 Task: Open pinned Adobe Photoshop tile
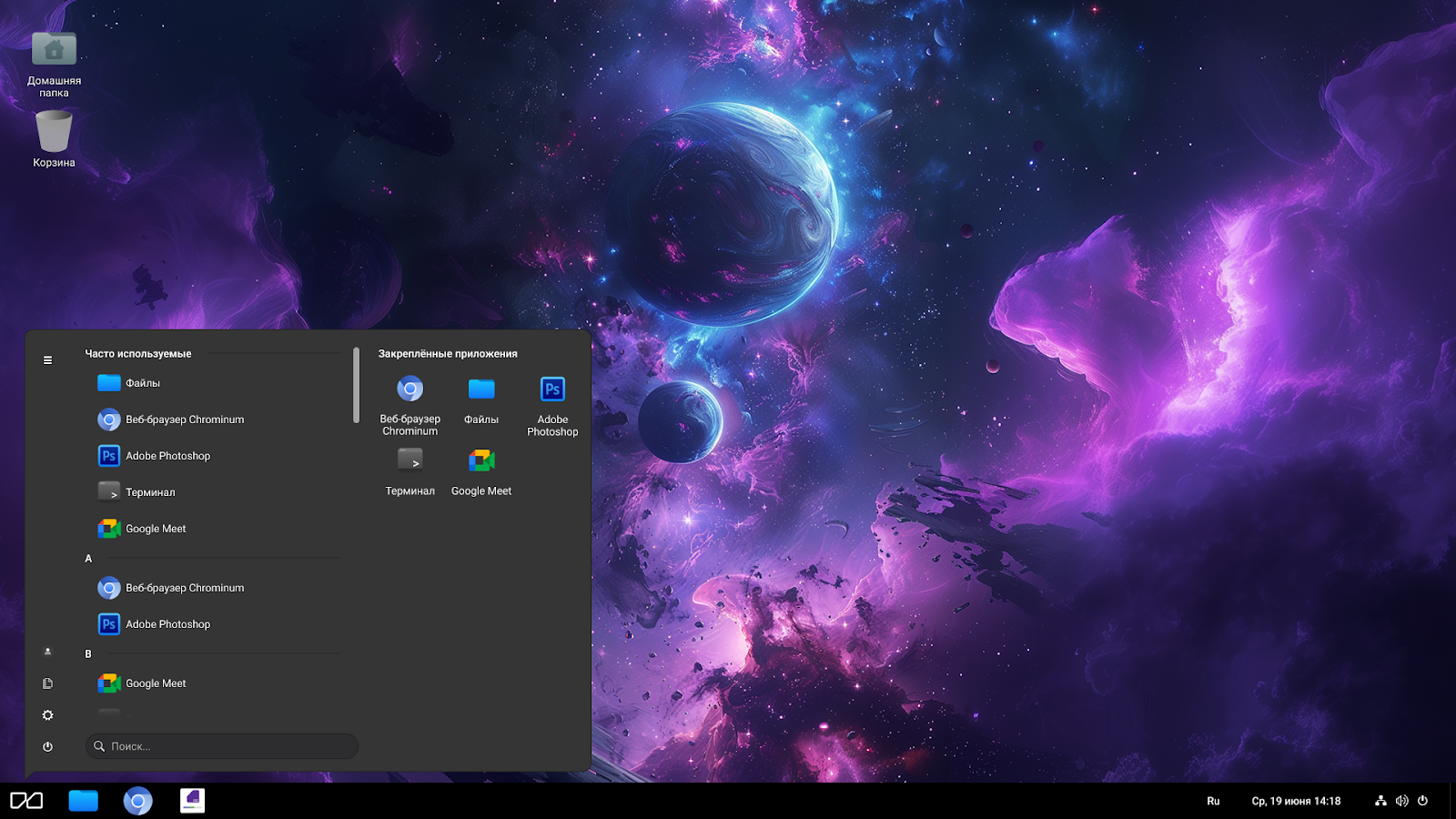[x=552, y=406]
